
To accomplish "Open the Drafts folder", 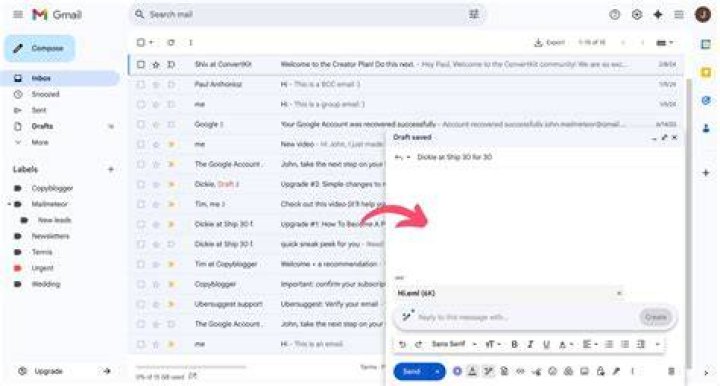I will coord(42,126).
